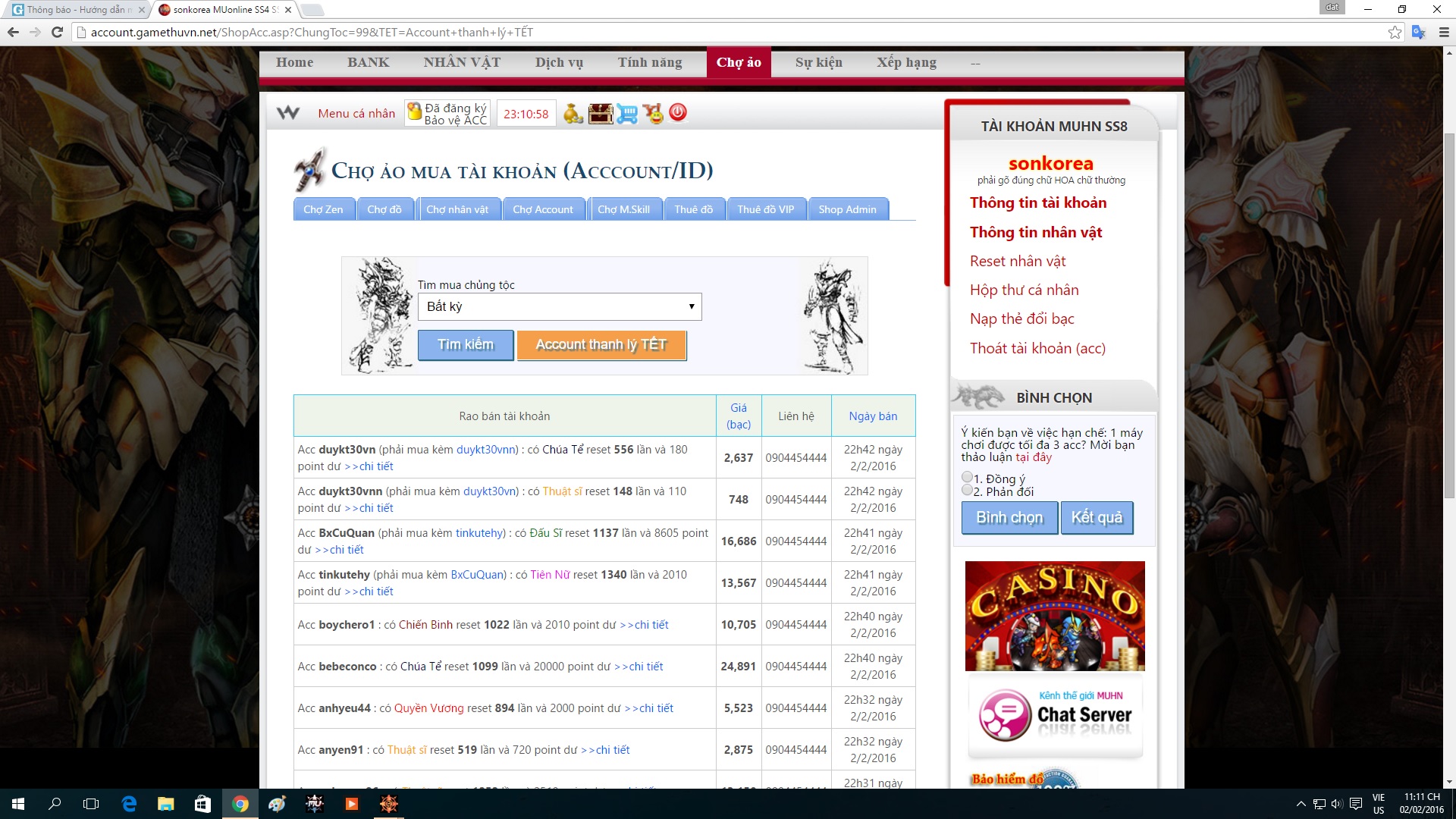Select the "Phản đối" poll option

pos(967,491)
